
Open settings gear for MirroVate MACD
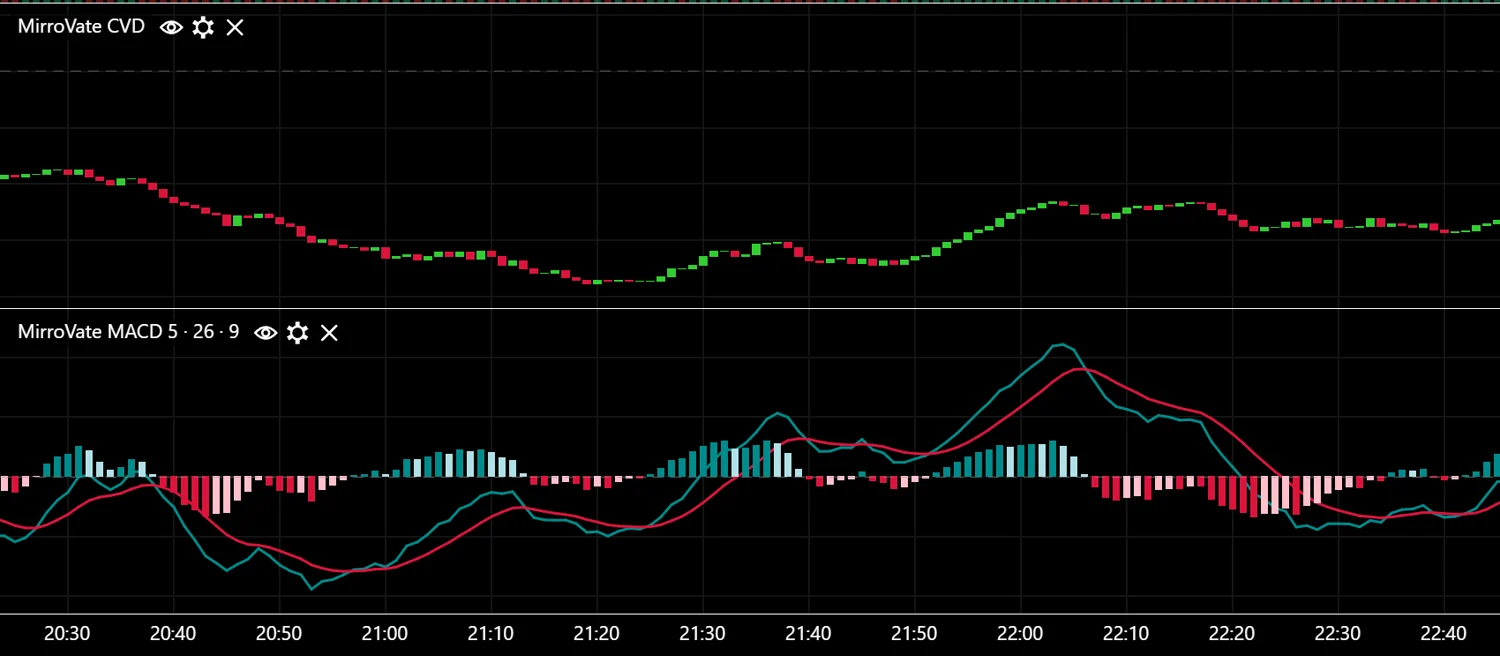[x=297, y=332]
